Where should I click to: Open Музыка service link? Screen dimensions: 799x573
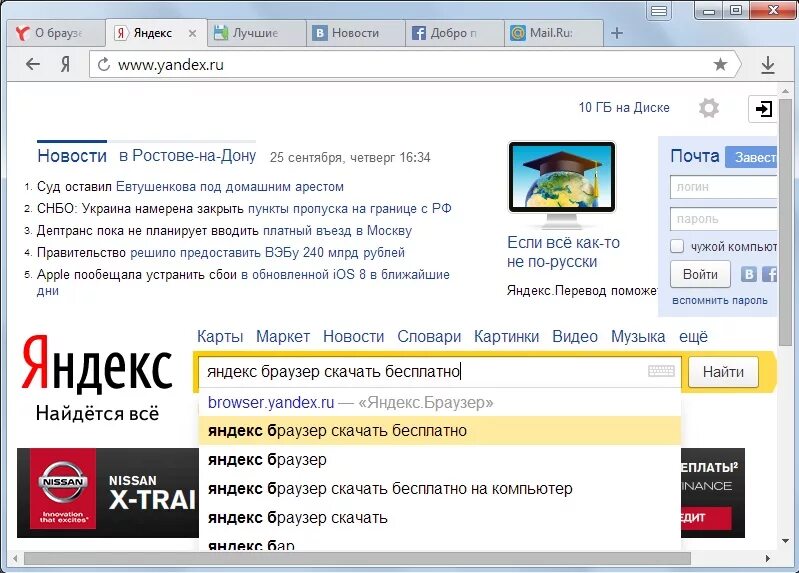point(638,336)
